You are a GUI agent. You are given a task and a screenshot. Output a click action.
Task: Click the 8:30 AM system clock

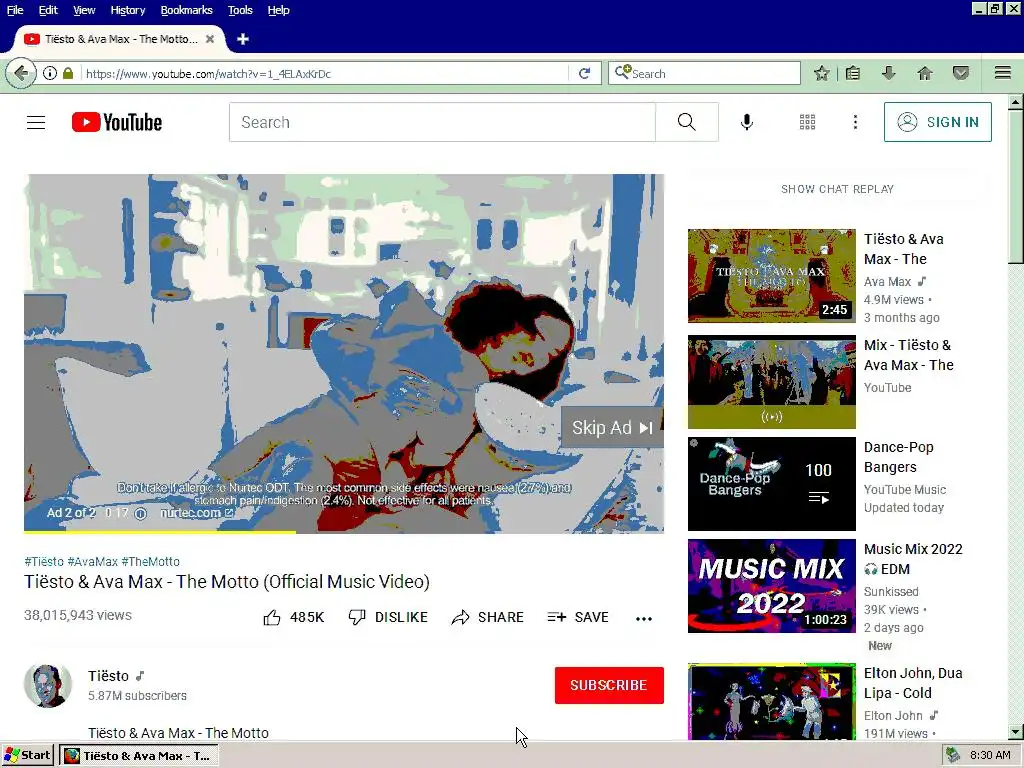point(990,756)
